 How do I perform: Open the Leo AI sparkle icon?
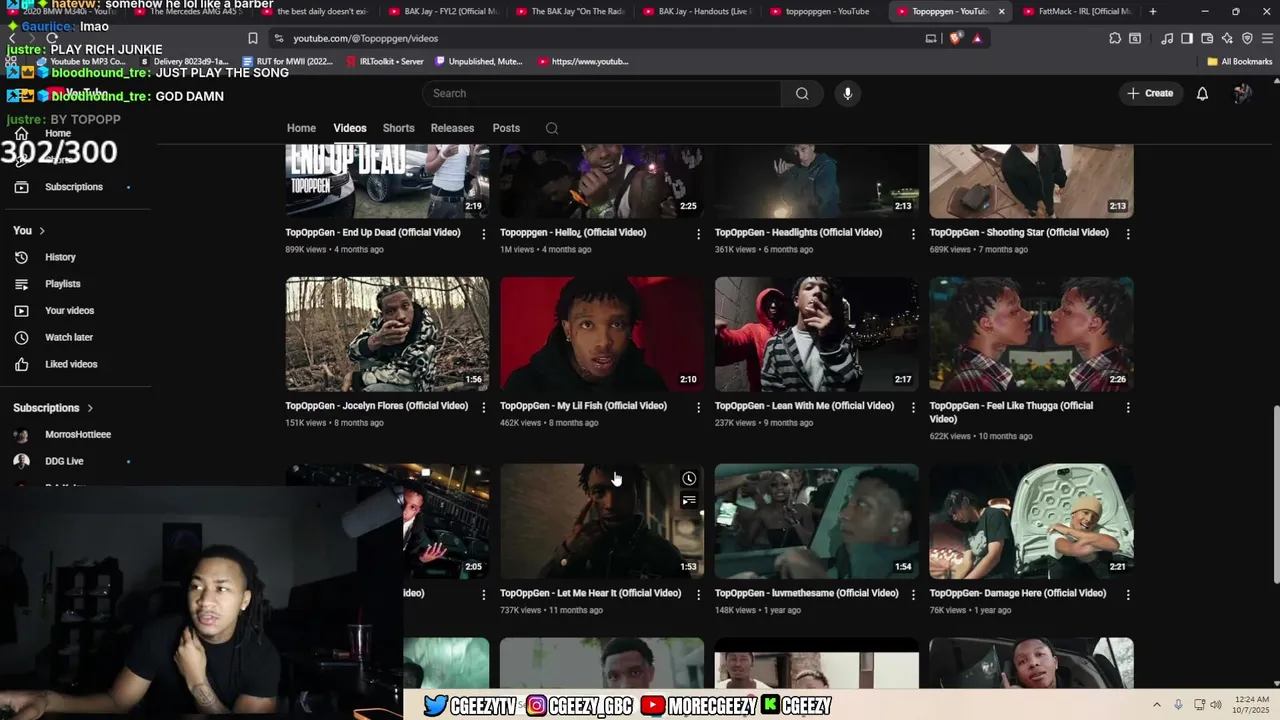[x=1227, y=38]
